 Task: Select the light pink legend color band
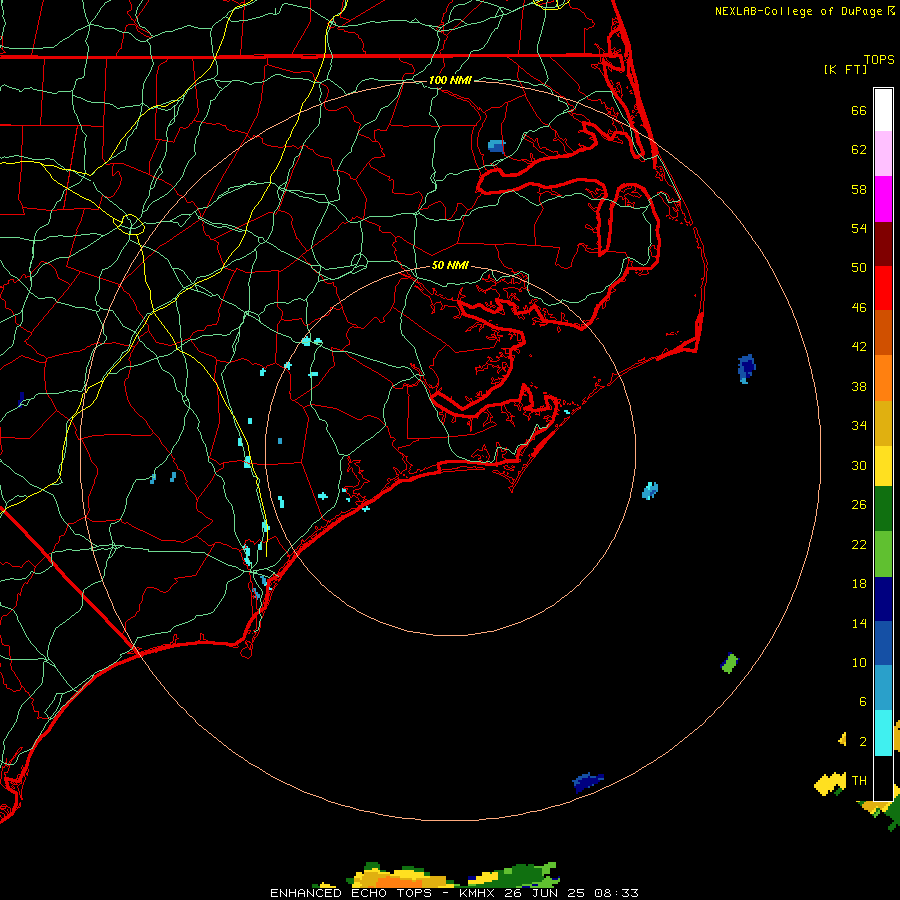coord(883,154)
